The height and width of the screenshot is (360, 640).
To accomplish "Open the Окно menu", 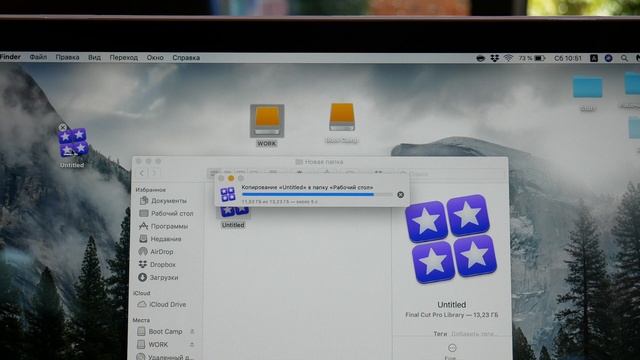I will point(155,58).
